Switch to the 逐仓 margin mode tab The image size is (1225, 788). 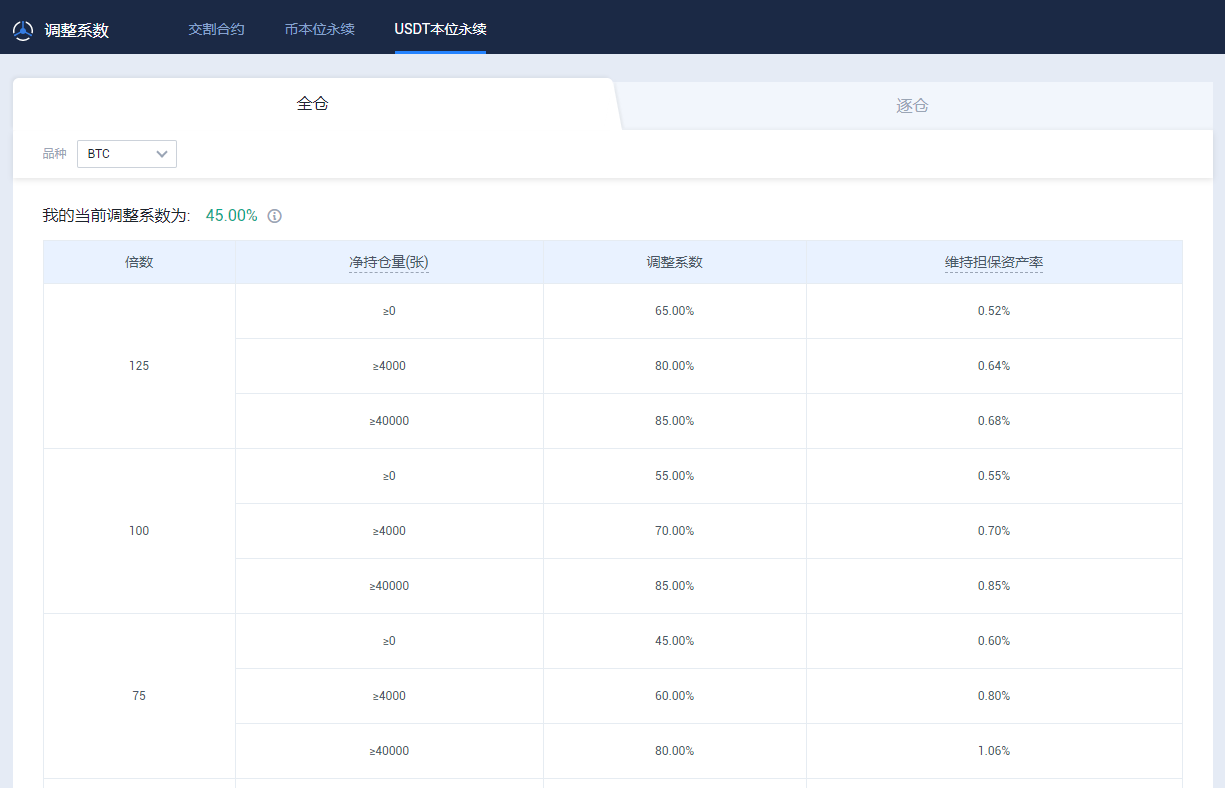[x=912, y=105]
